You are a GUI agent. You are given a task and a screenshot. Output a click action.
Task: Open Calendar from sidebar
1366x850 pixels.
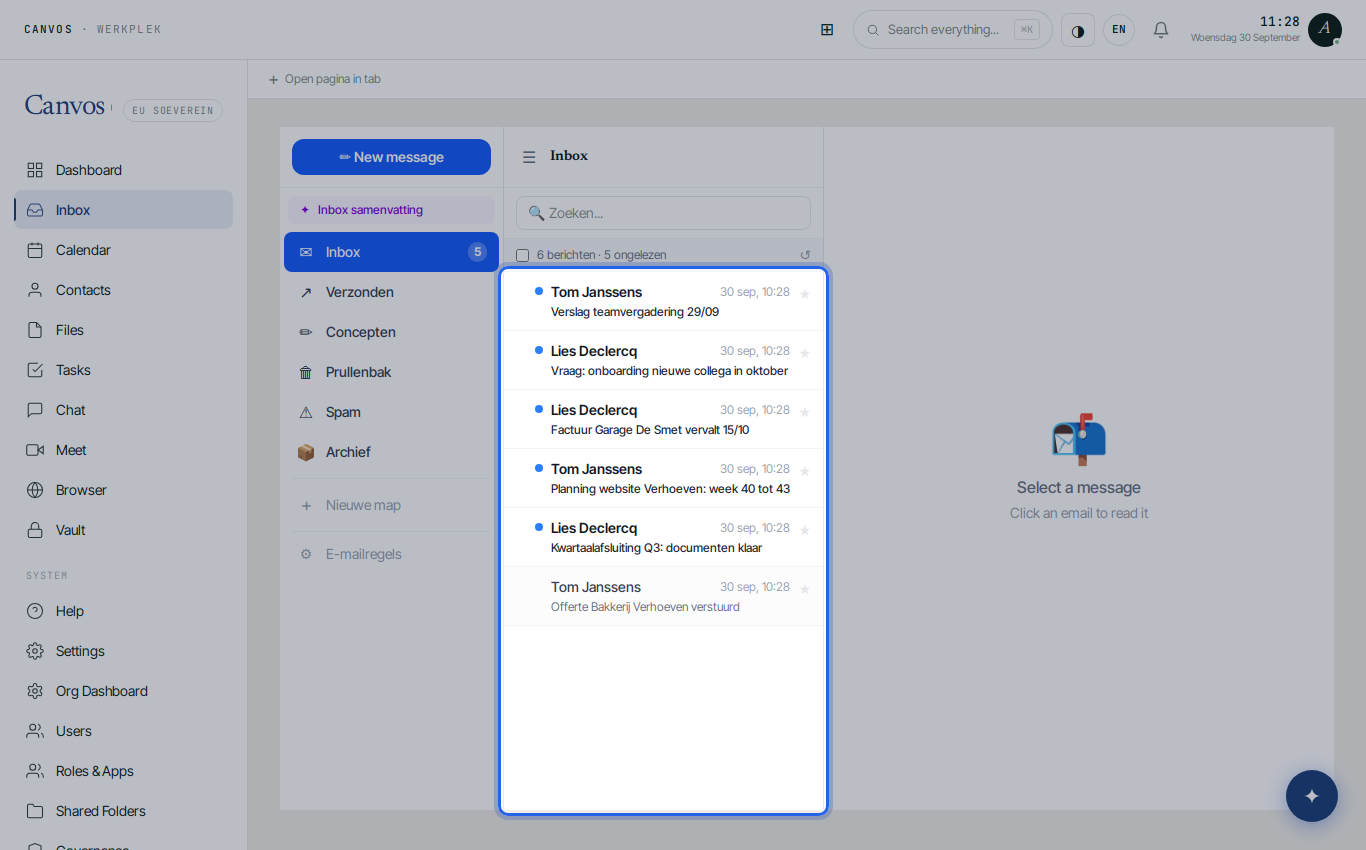124,250
